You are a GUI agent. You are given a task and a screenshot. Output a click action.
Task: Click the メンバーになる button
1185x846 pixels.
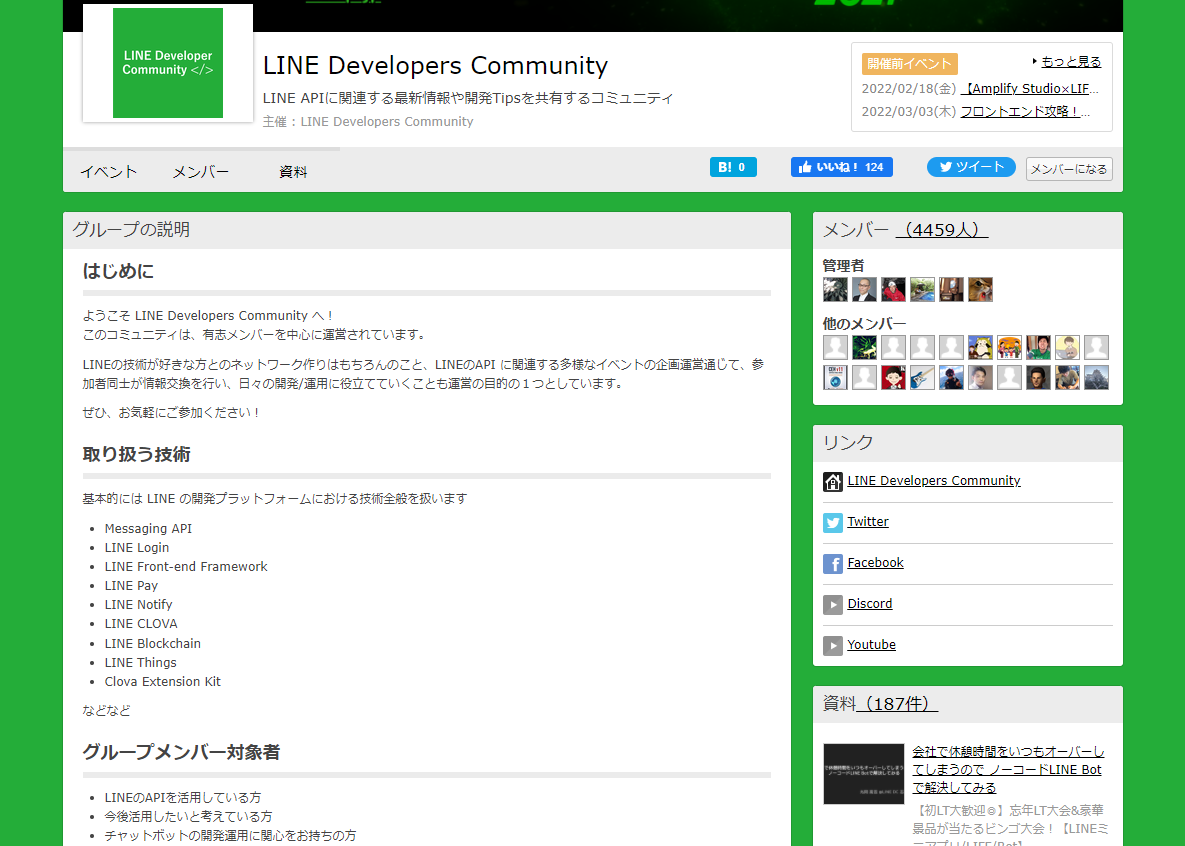1069,169
